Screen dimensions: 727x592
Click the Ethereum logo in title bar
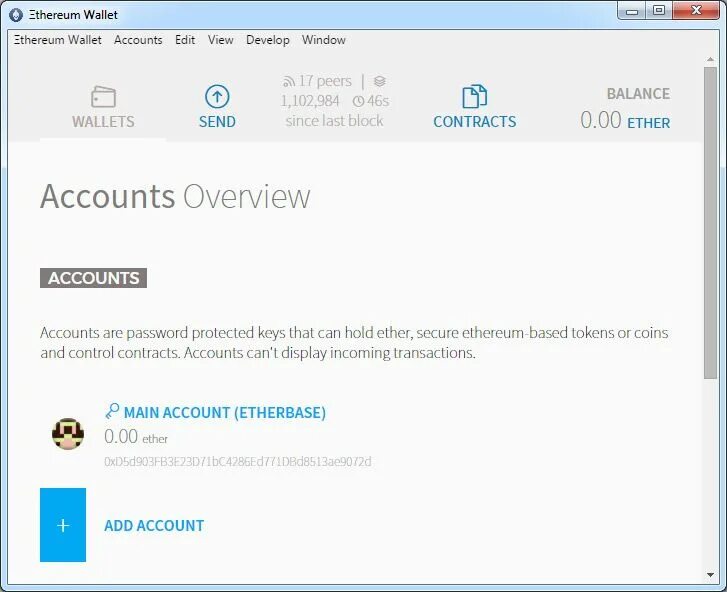(16, 15)
